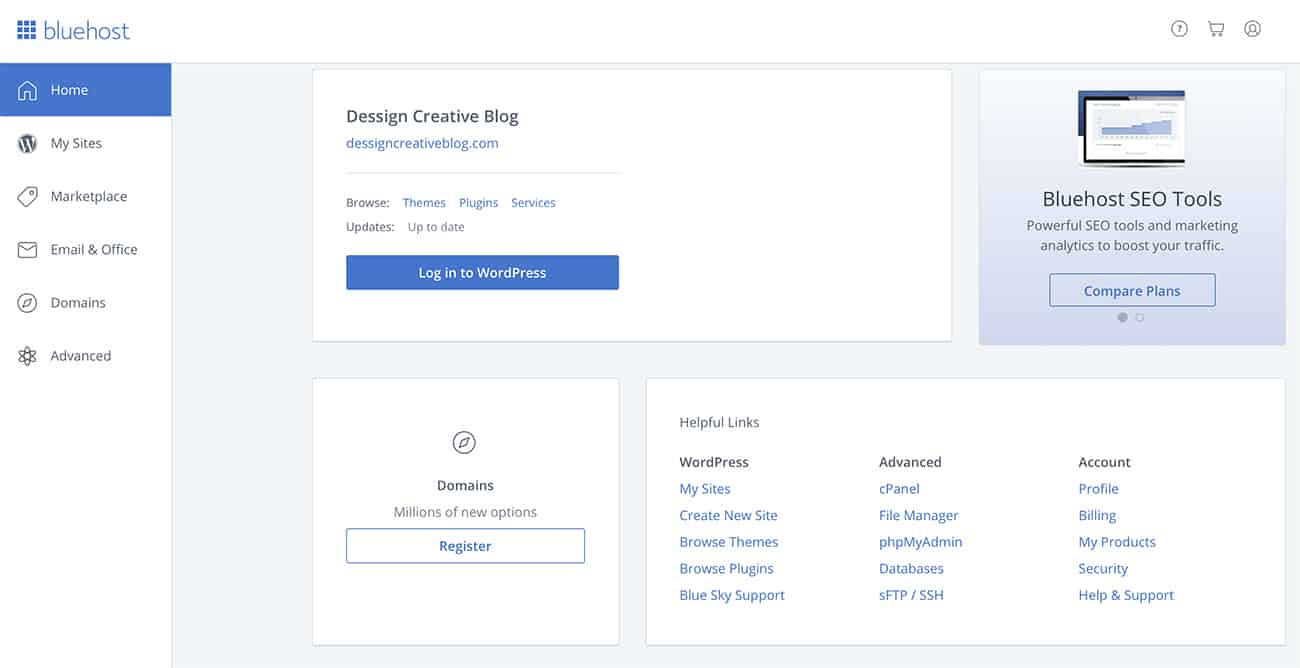Open the Databases link
The width and height of the screenshot is (1300, 668).
tap(911, 569)
